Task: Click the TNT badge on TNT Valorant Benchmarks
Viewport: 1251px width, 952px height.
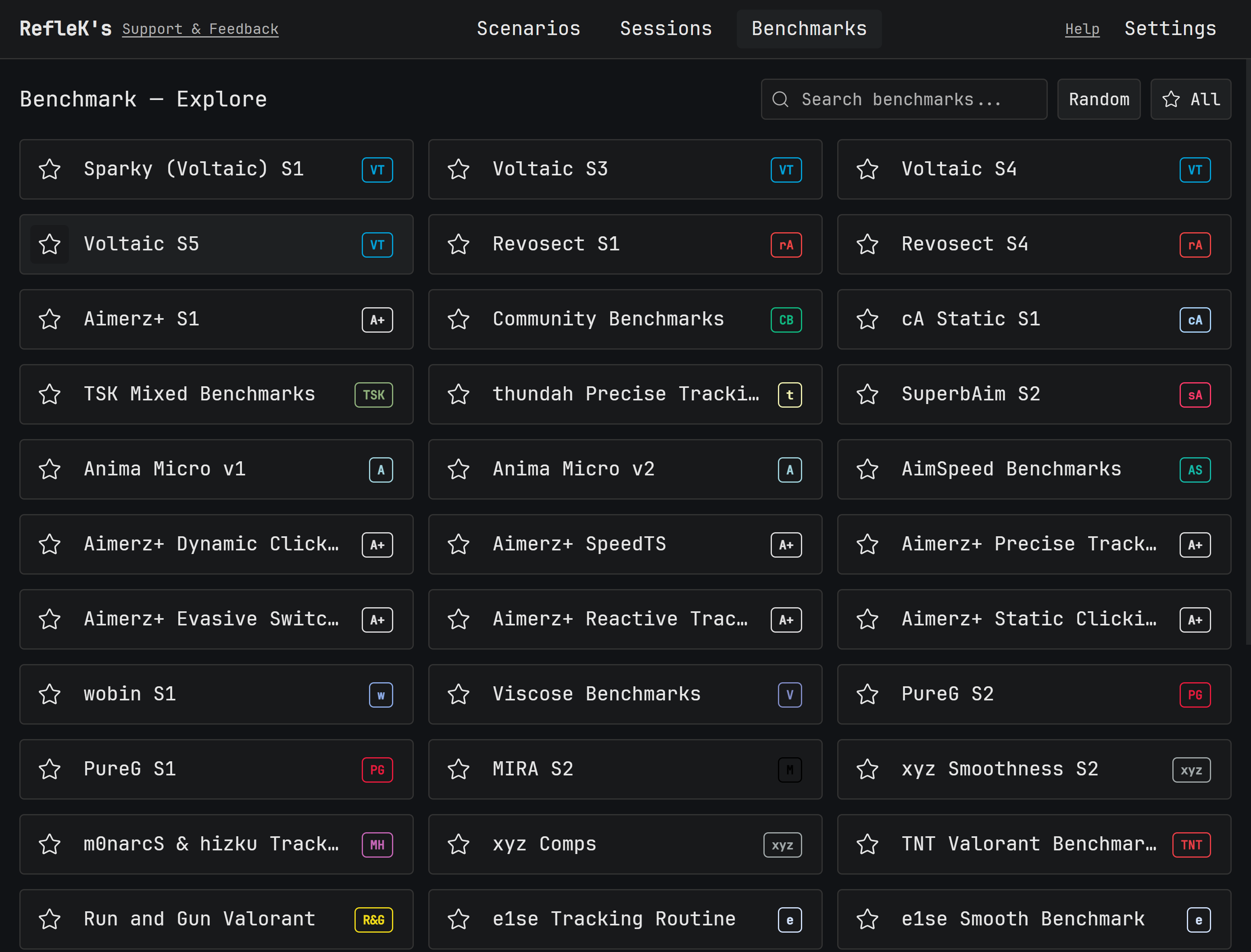Action: [x=1191, y=844]
